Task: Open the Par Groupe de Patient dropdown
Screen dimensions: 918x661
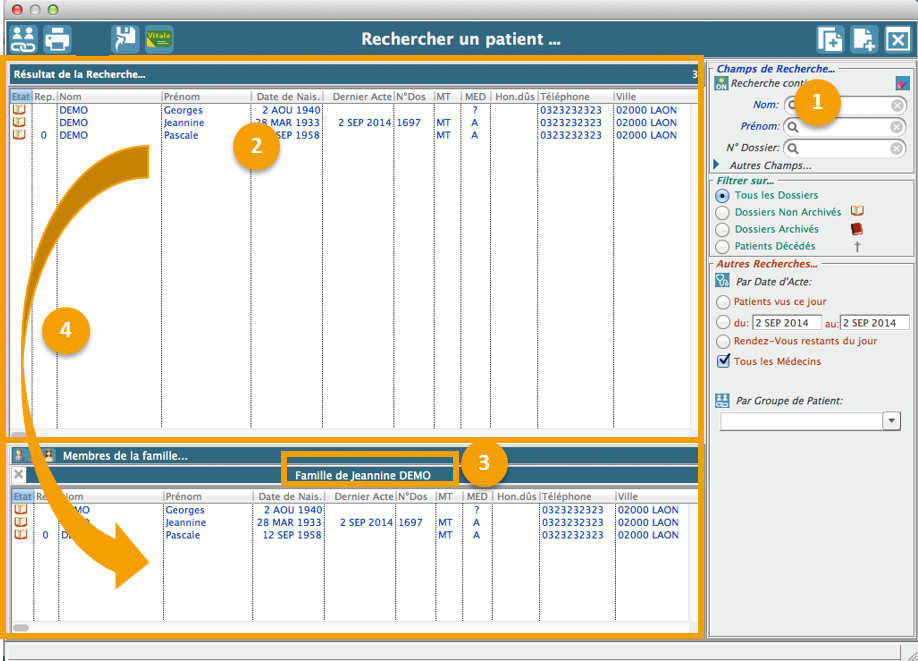Action: (x=891, y=422)
